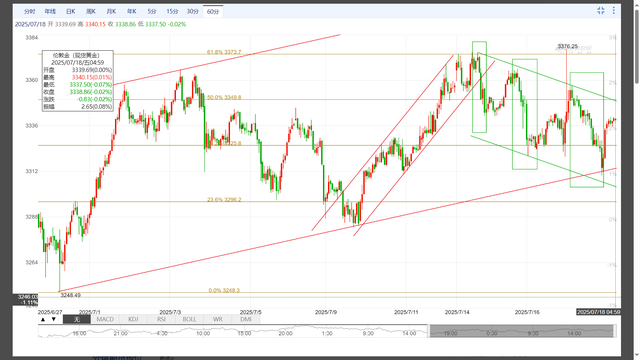
Task: Enable the WR indicator
Action: click(x=218, y=319)
